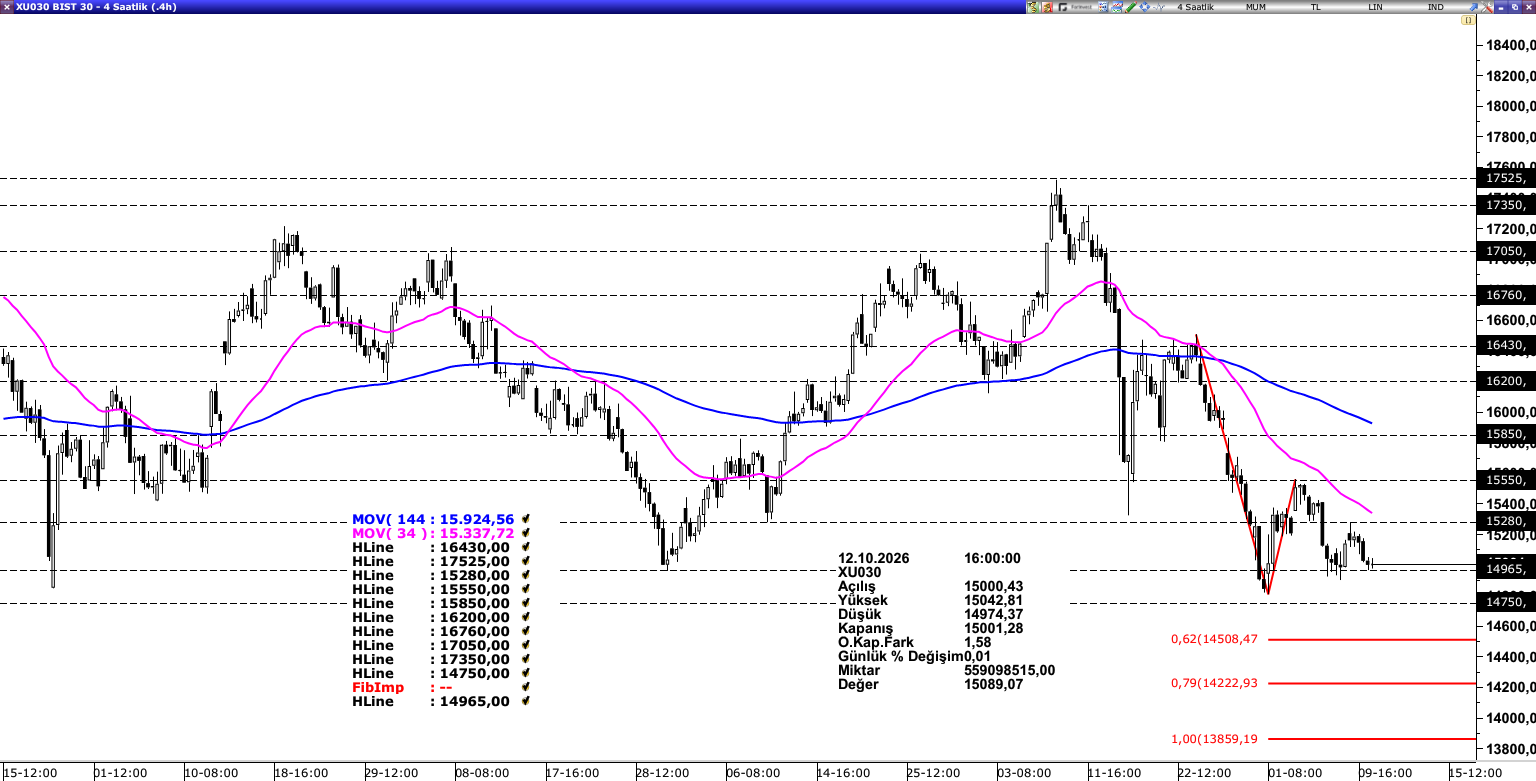
Task: Toggle checkmark for HLine 15850,00
Action: point(525,604)
